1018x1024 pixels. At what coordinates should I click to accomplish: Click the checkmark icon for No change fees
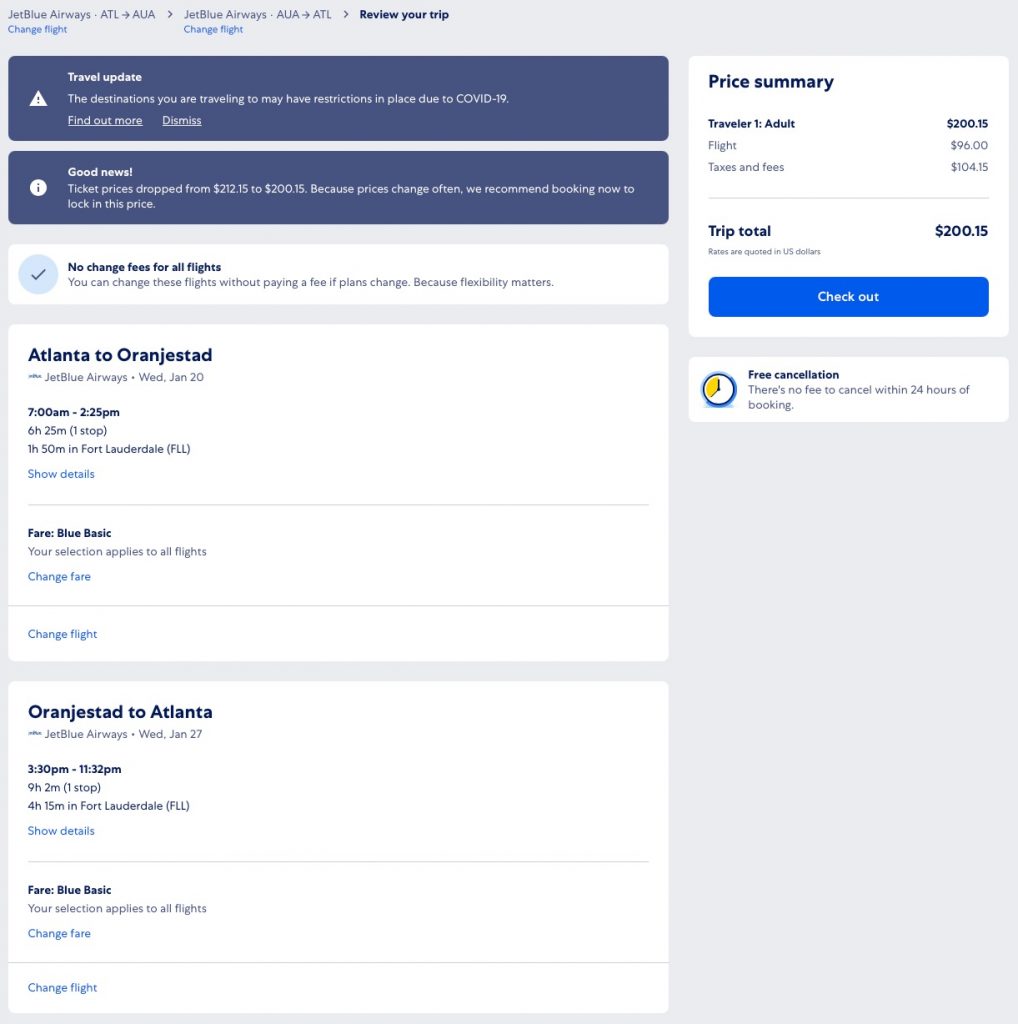(38, 274)
